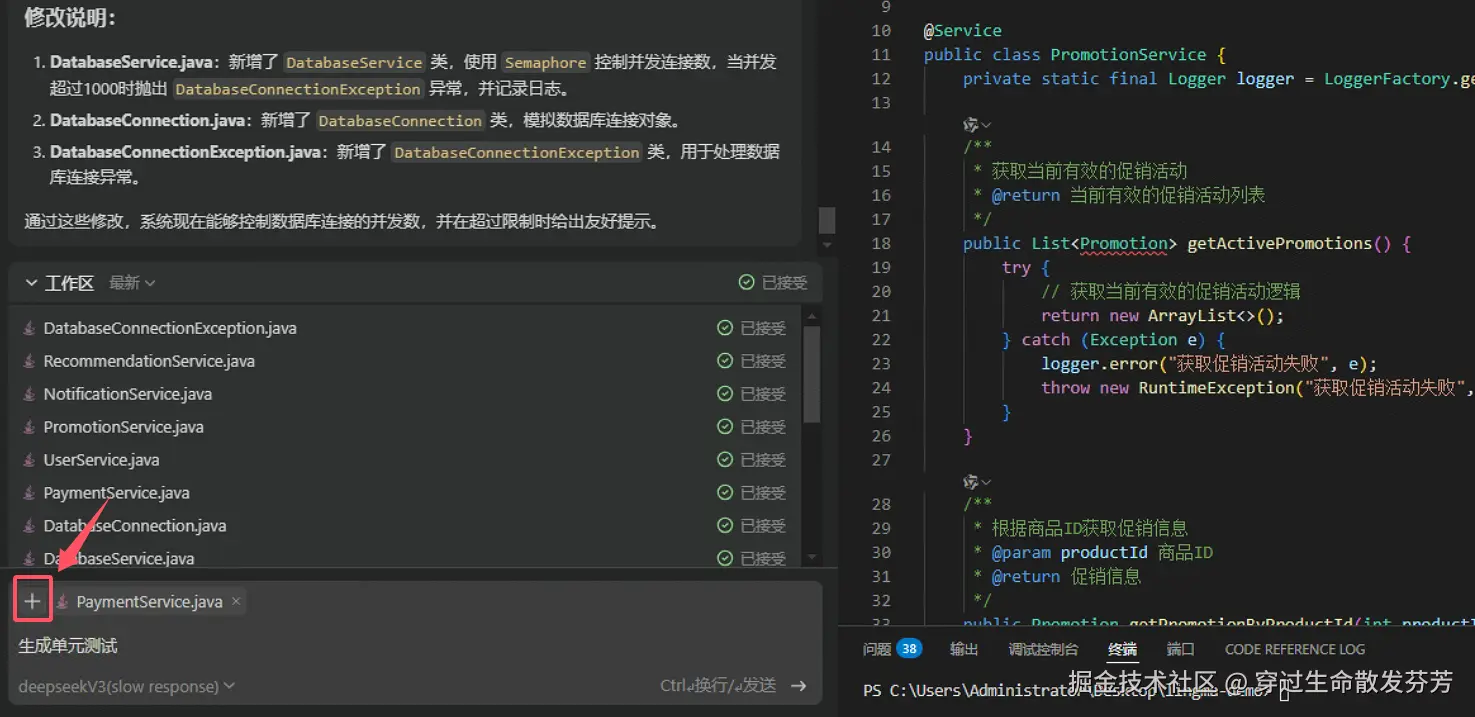Viewport: 1475px width, 717px height.
Task: Open NotificationService.java in workspace list
Action: (128, 394)
